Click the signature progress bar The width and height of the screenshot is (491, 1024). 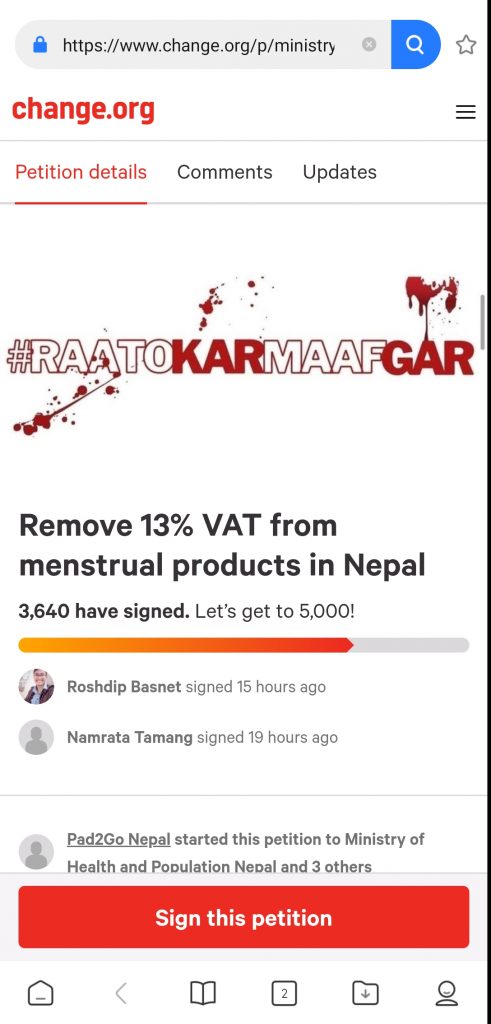(244, 645)
